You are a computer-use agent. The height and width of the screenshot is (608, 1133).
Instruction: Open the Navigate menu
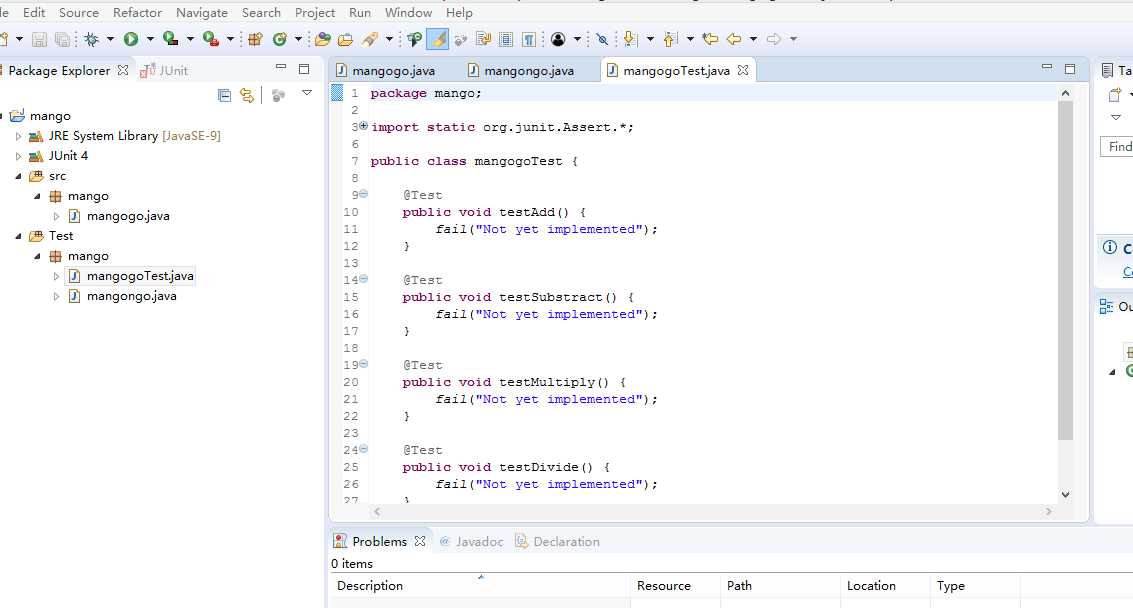202,13
